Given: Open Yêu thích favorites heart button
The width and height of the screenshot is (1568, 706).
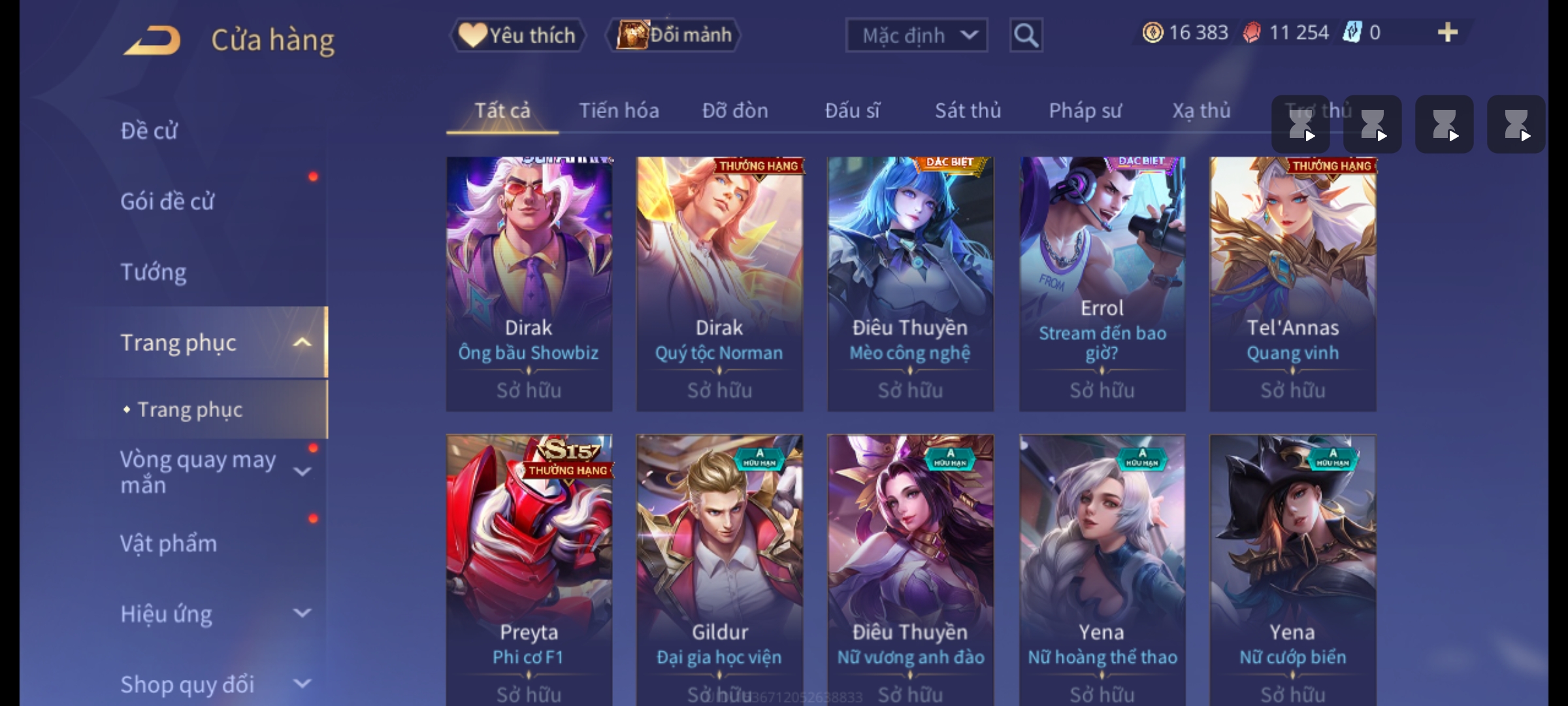Looking at the screenshot, I should click(x=517, y=35).
